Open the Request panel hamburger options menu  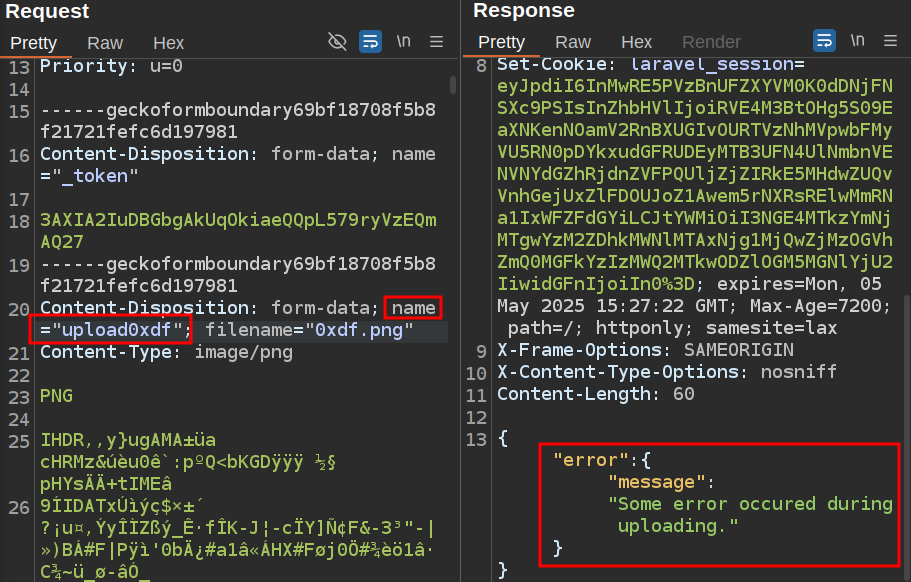436,42
